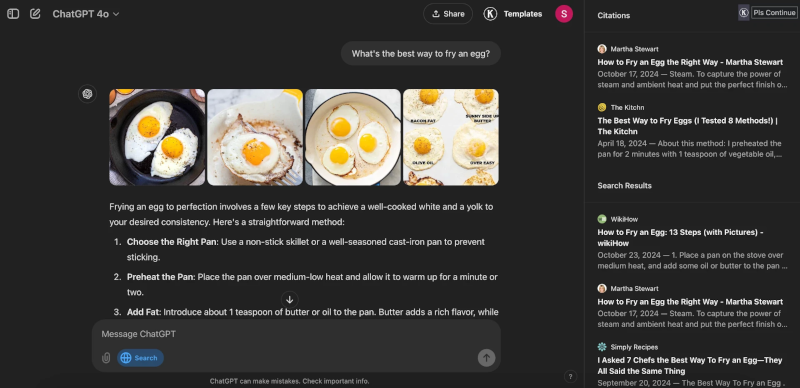Click the send message arrow button
This screenshot has height=388, width=800.
[x=486, y=358]
